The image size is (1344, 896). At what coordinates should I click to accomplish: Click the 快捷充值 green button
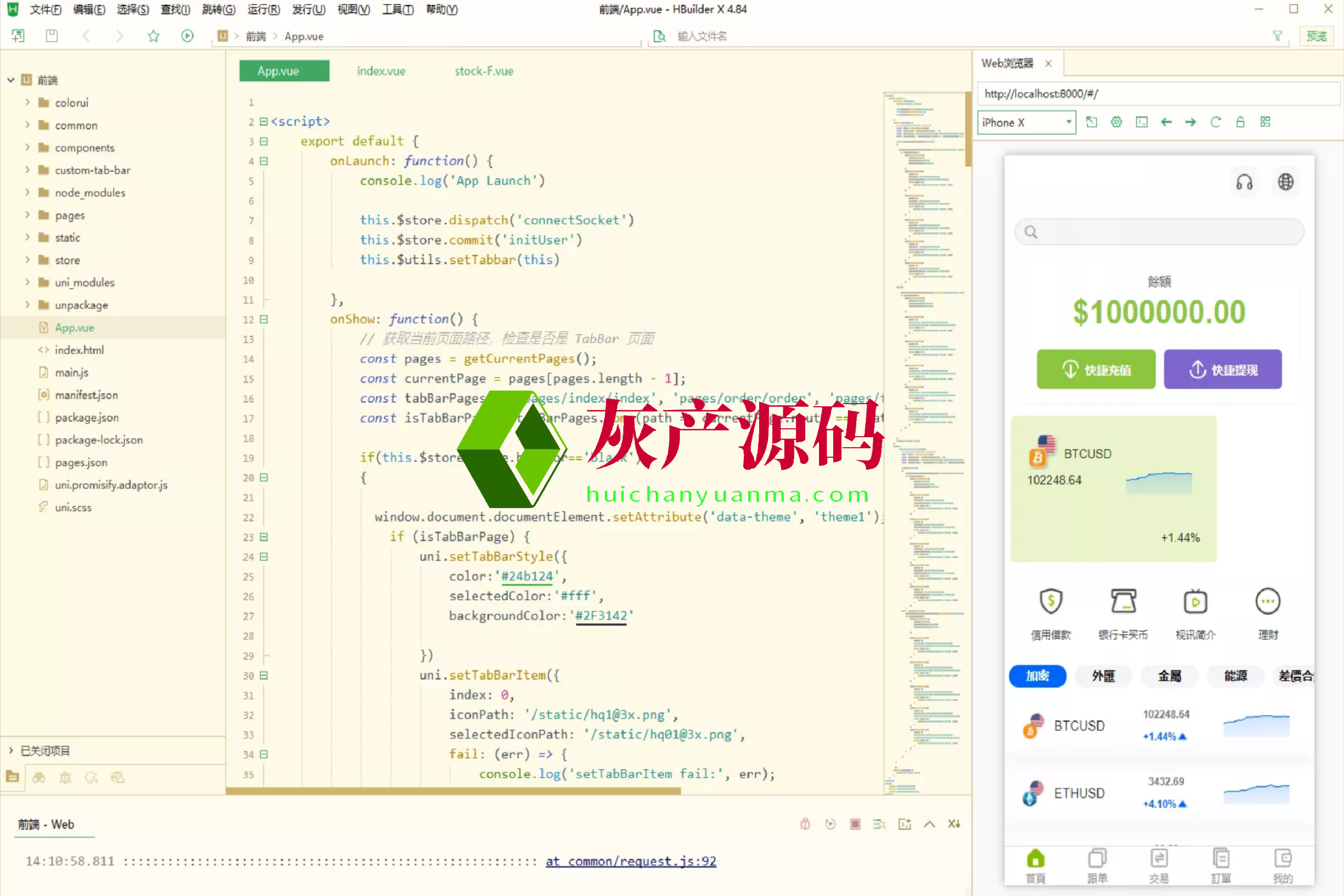(x=1096, y=370)
